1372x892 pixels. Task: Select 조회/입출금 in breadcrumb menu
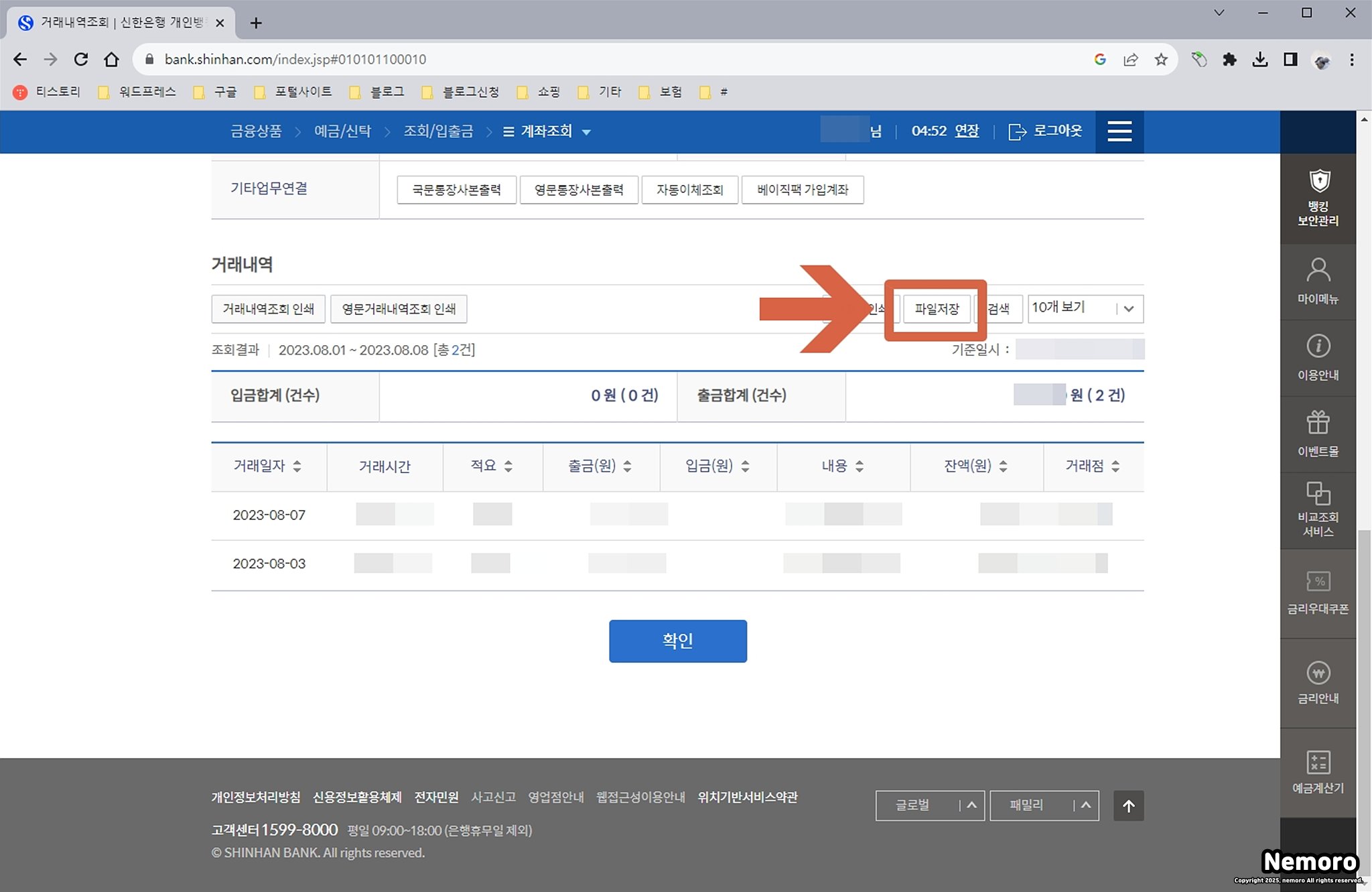(x=437, y=131)
